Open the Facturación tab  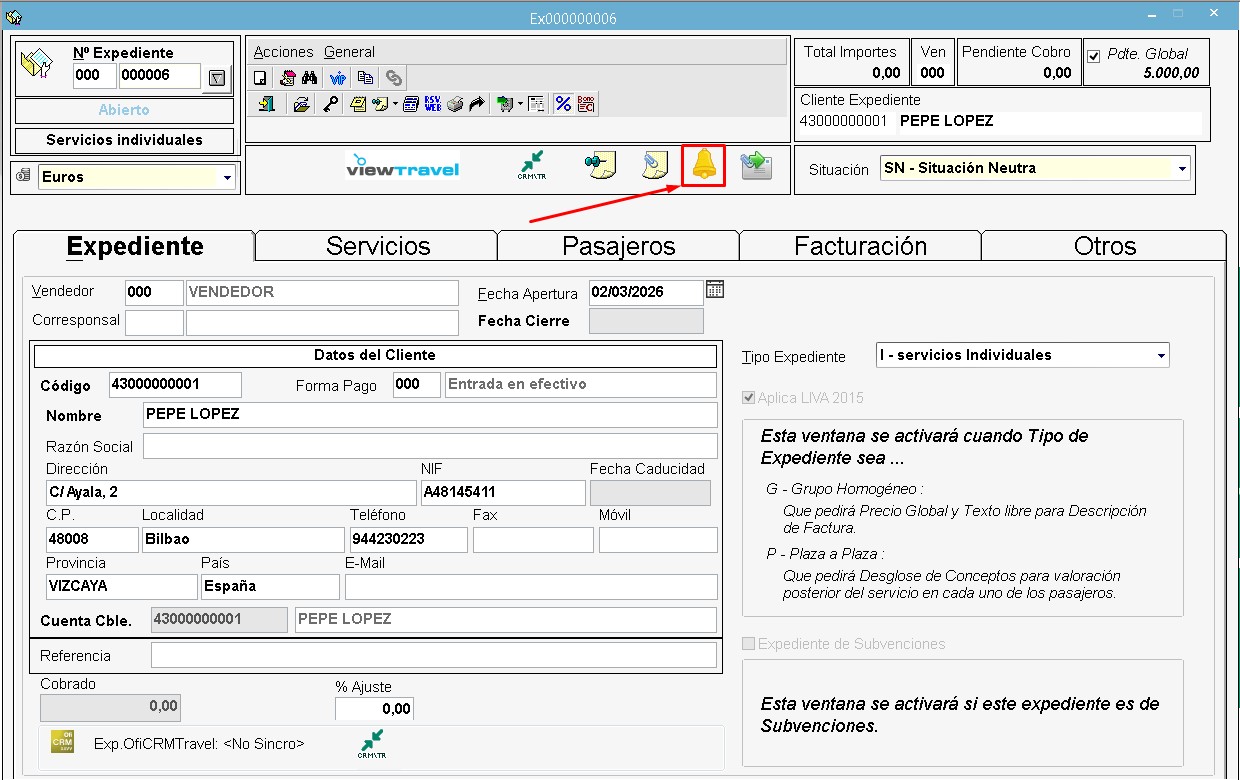(860, 246)
